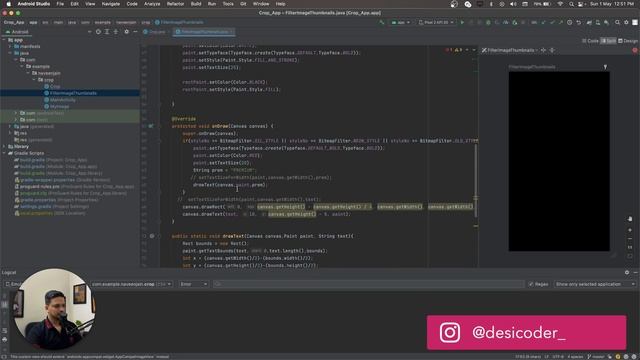Open the app run configuration dropdown

pyautogui.click(x=400, y=22)
